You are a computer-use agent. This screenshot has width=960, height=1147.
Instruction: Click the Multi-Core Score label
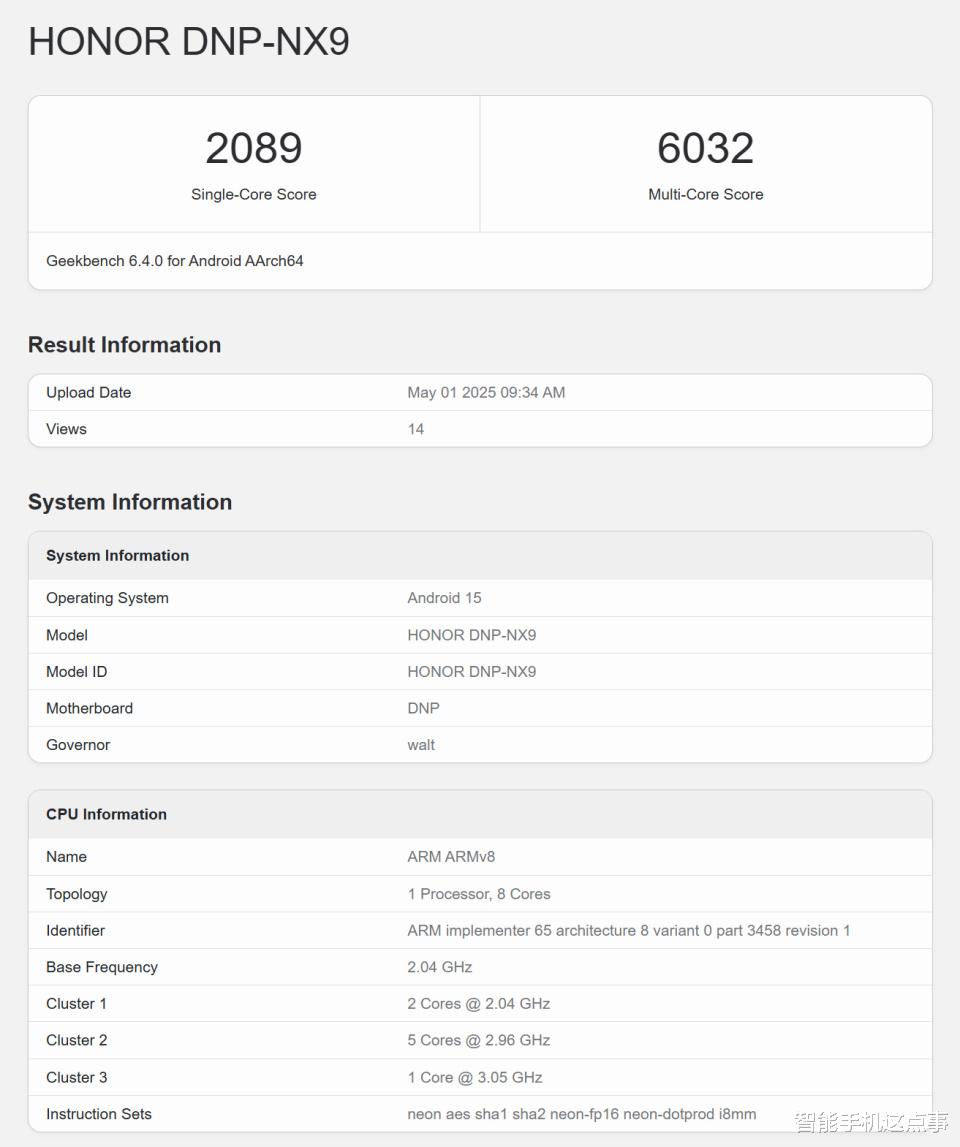(x=705, y=195)
